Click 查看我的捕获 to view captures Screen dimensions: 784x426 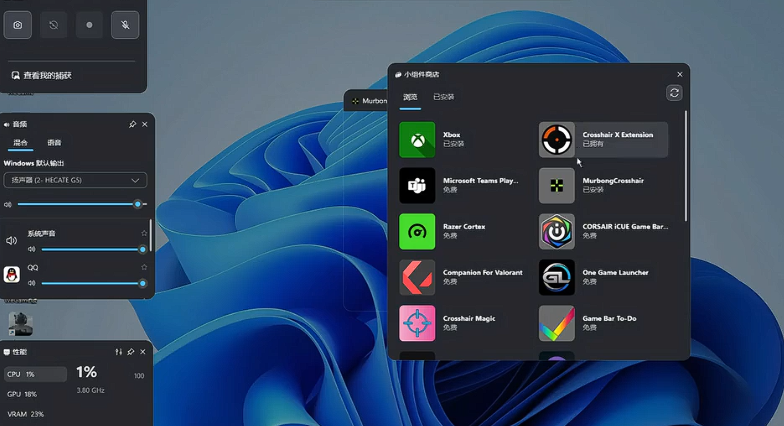click(42, 75)
